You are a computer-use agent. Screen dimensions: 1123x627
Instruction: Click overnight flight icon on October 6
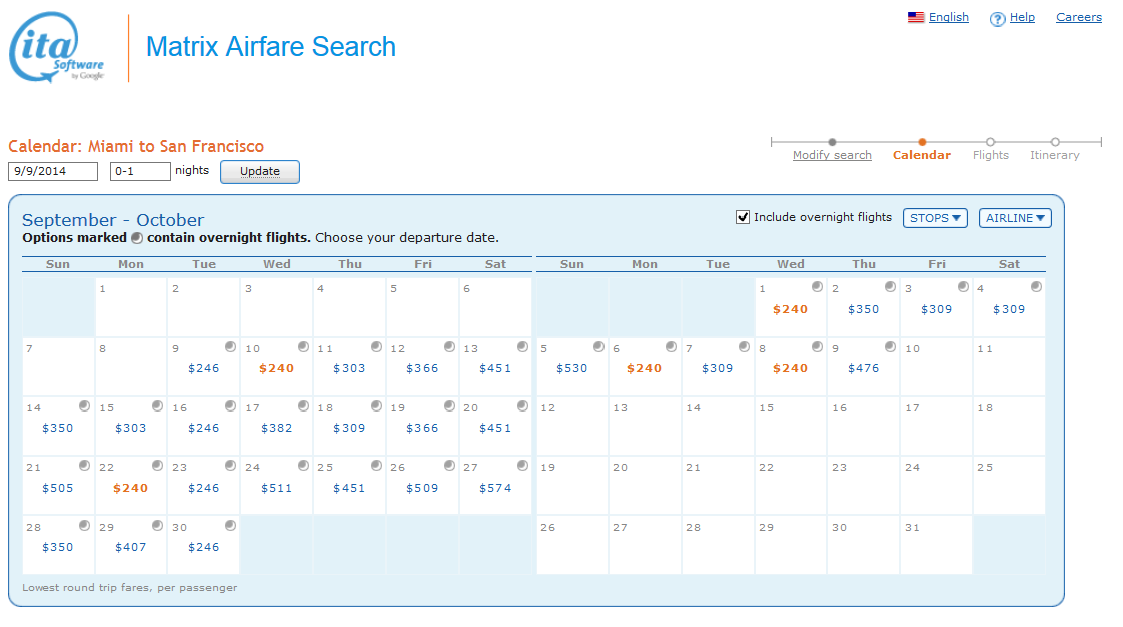671,347
